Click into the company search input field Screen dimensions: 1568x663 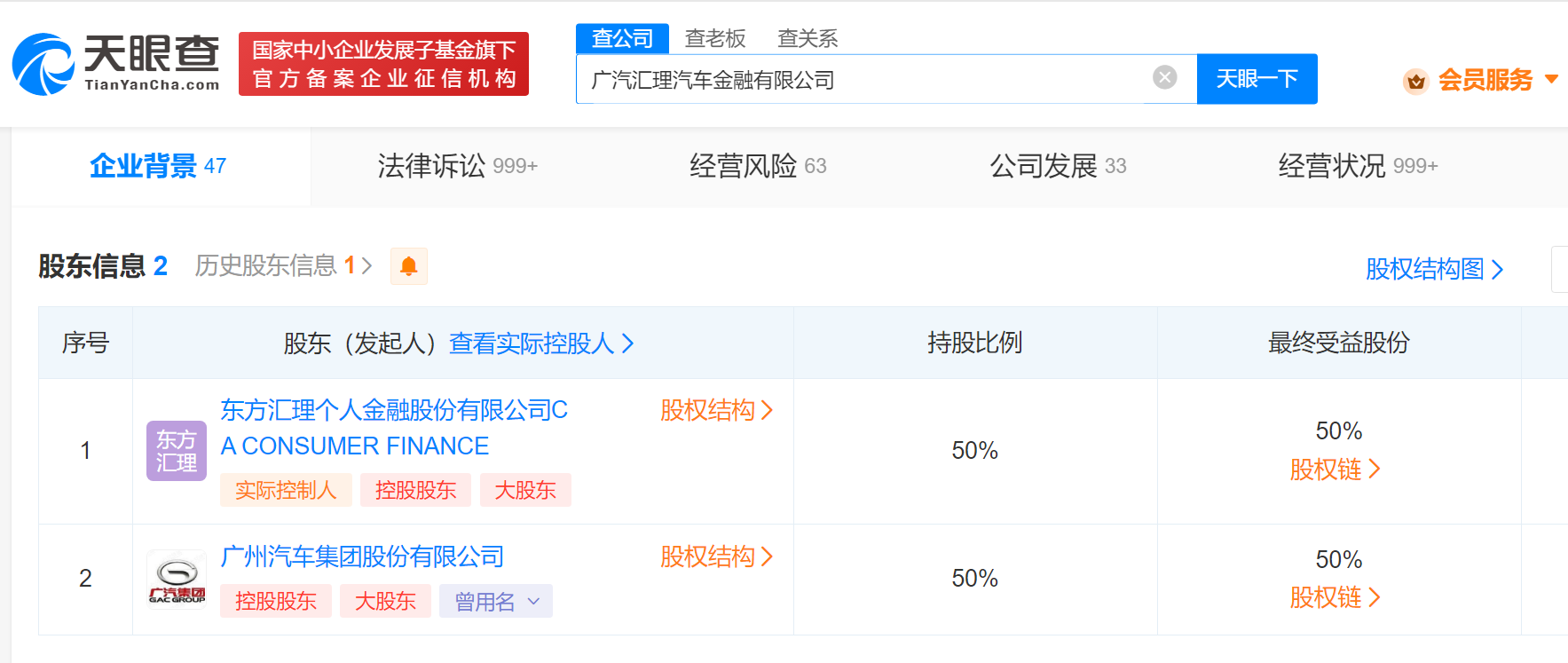pos(861,80)
